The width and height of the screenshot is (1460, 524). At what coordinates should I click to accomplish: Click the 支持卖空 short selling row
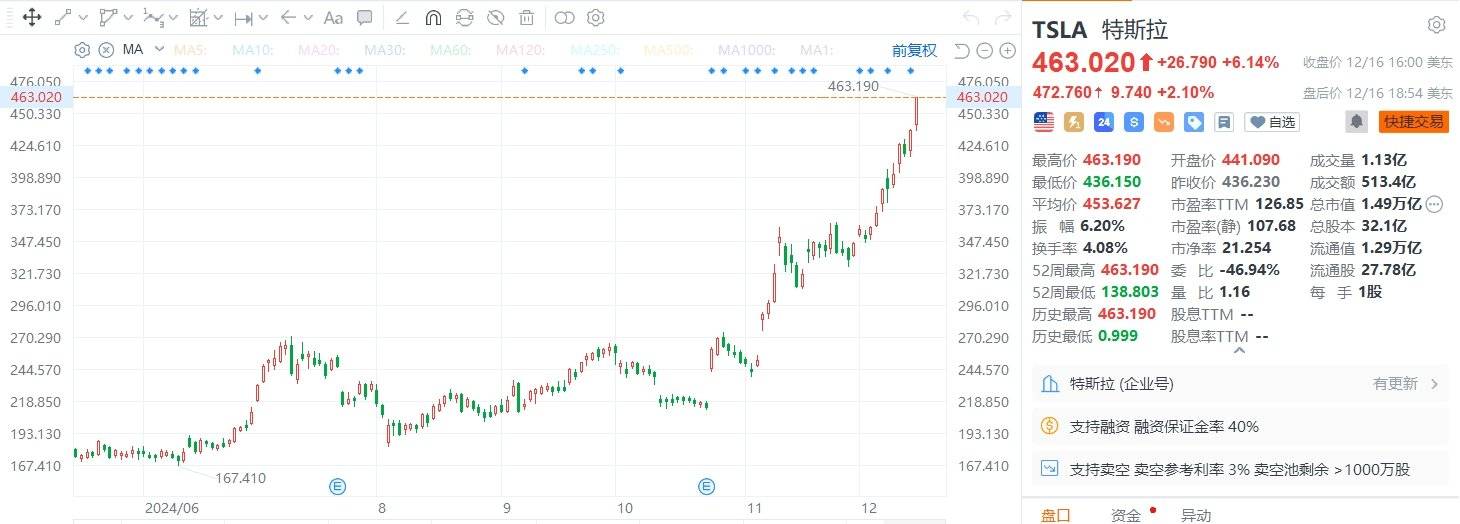tap(1240, 469)
